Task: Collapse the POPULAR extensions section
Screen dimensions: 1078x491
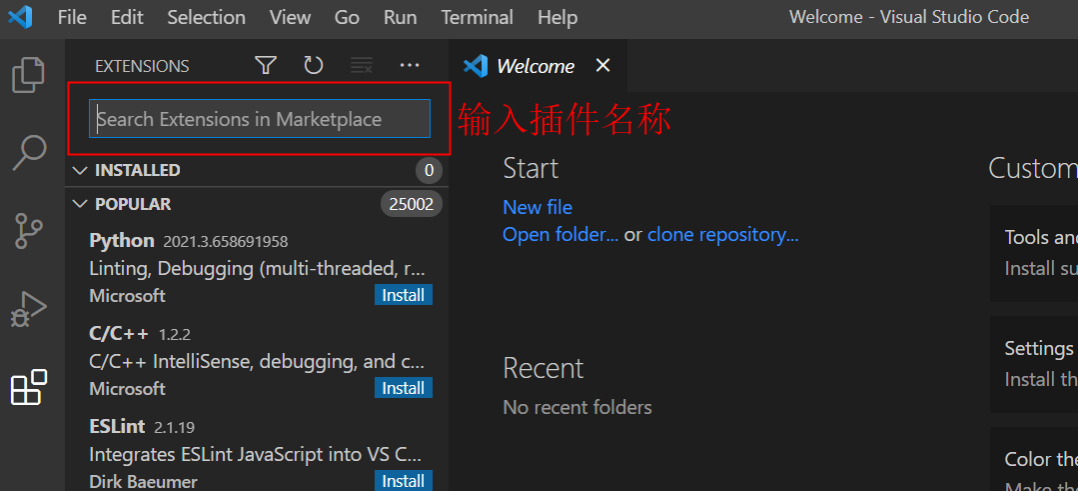Action: (x=256, y=204)
